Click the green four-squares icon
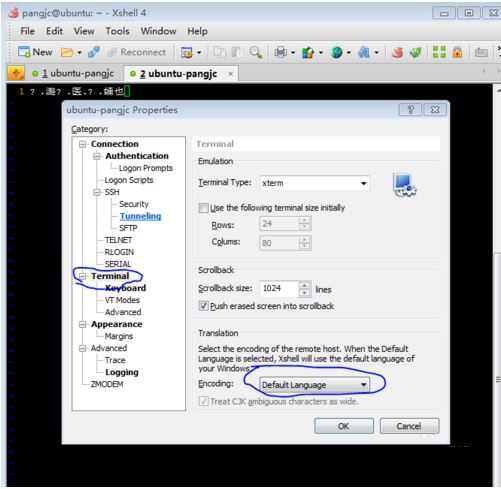This screenshot has width=501, height=489. click(439, 52)
